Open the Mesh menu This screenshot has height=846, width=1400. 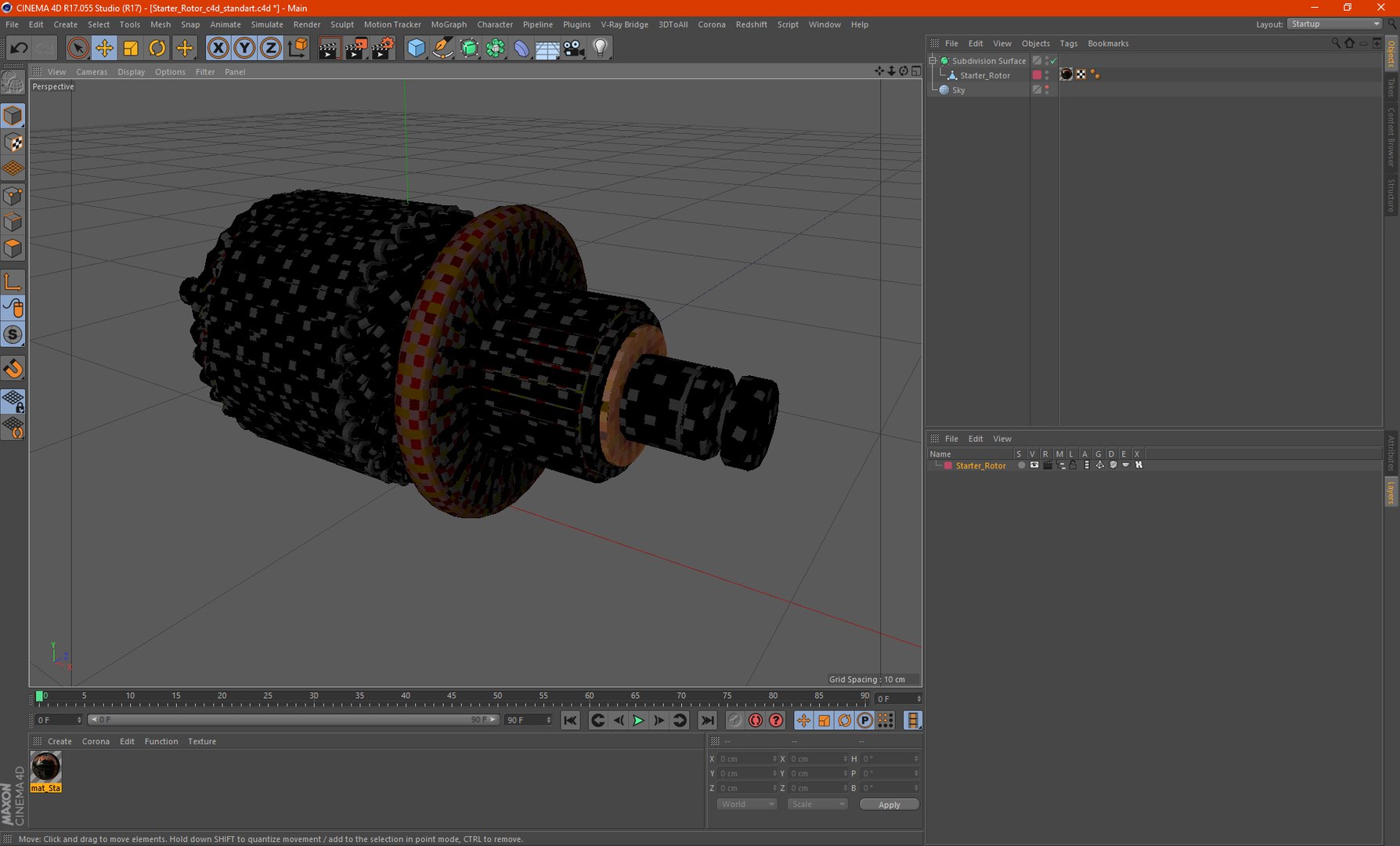[161, 24]
